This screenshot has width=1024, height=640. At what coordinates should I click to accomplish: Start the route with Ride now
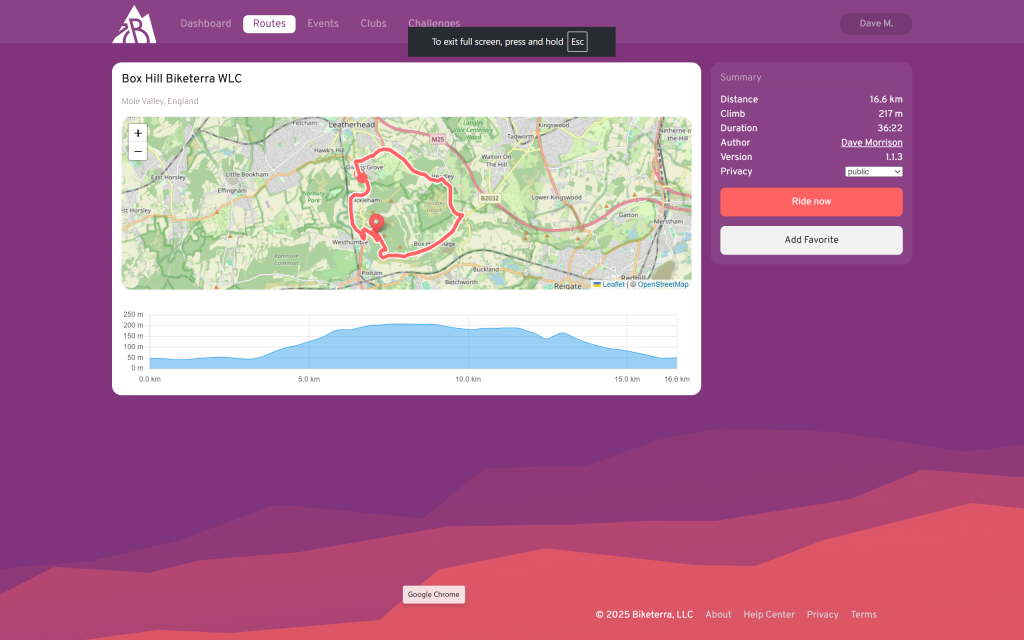pos(811,202)
